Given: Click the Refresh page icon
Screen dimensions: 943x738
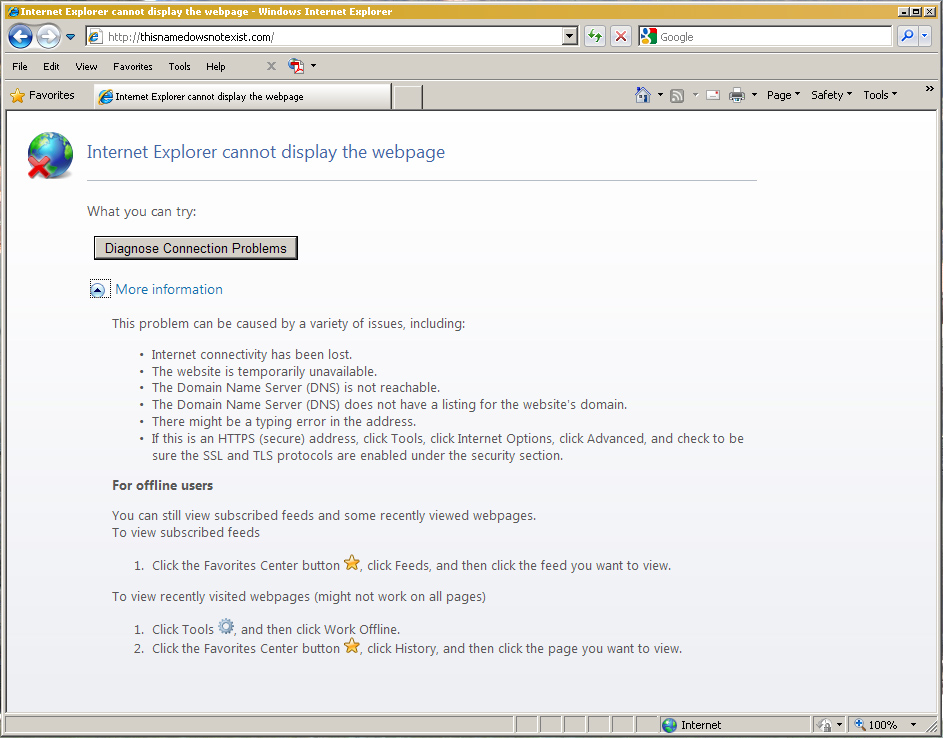Looking at the screenshot, I should point(595,37).
